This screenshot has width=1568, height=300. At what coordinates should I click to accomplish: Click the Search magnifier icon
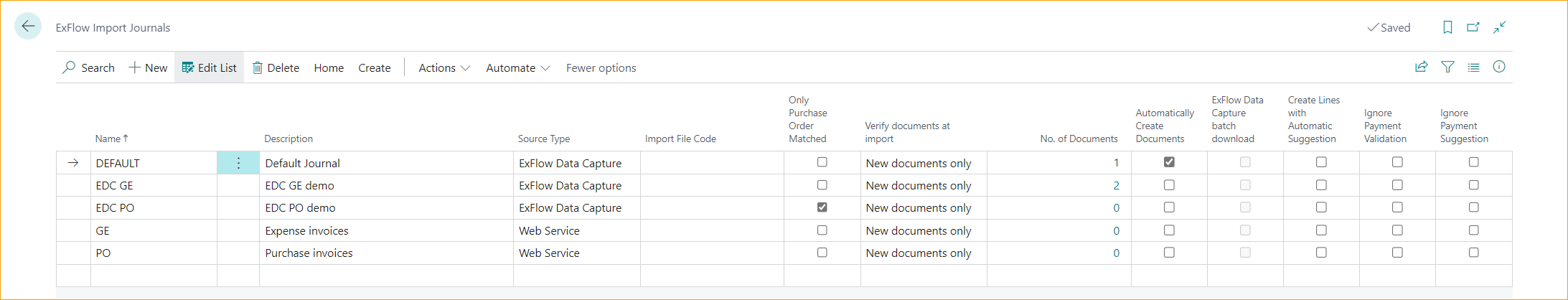(x=69, y=67)
